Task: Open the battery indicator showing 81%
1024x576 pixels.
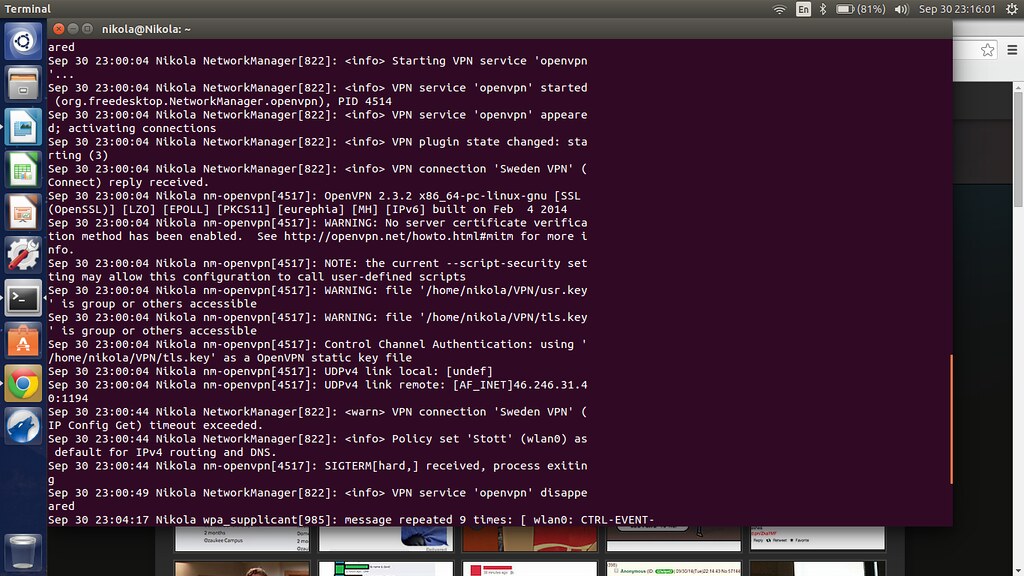Action: click(861, 9)
